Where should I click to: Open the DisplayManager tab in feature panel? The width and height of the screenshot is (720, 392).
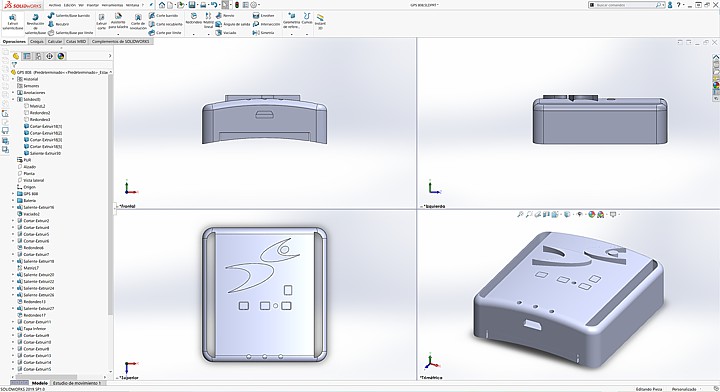61,56
